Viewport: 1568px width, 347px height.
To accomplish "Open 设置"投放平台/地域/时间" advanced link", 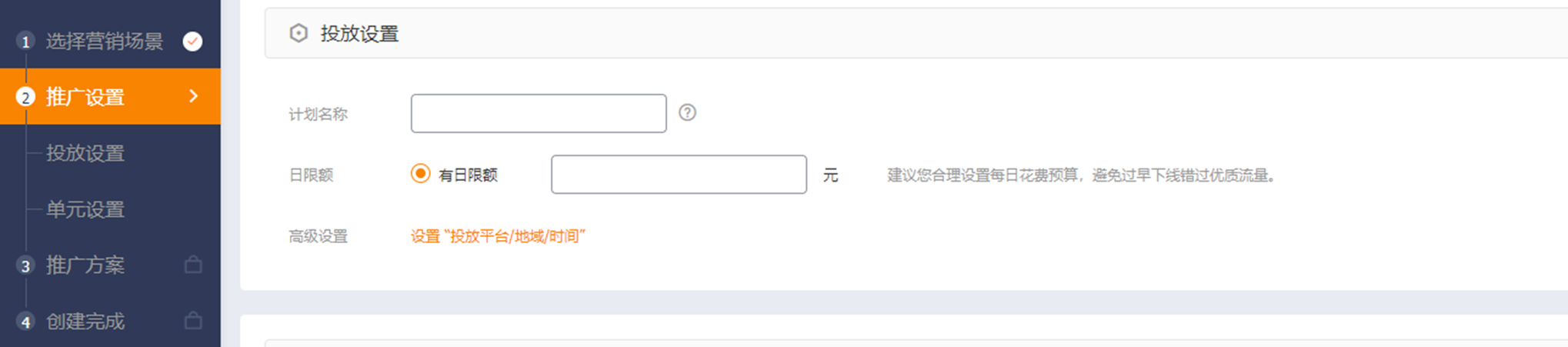I will [x=498, y=236].
